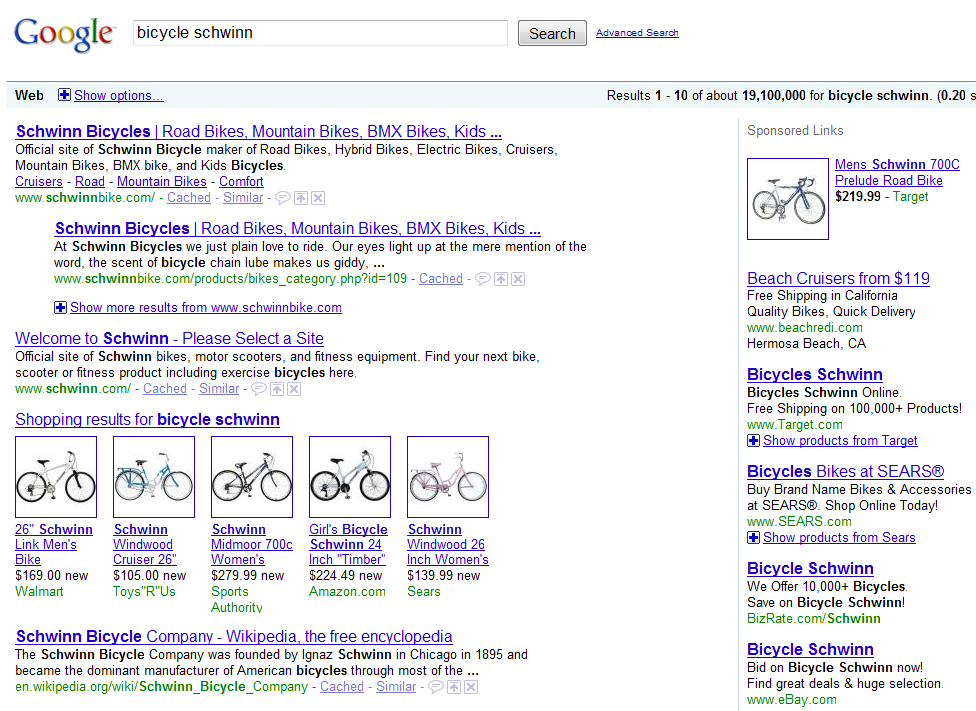Open the Bicycle Schwinn eBay ad title
The height and width of the screenshot is (711, 976).
pos(810,649)
